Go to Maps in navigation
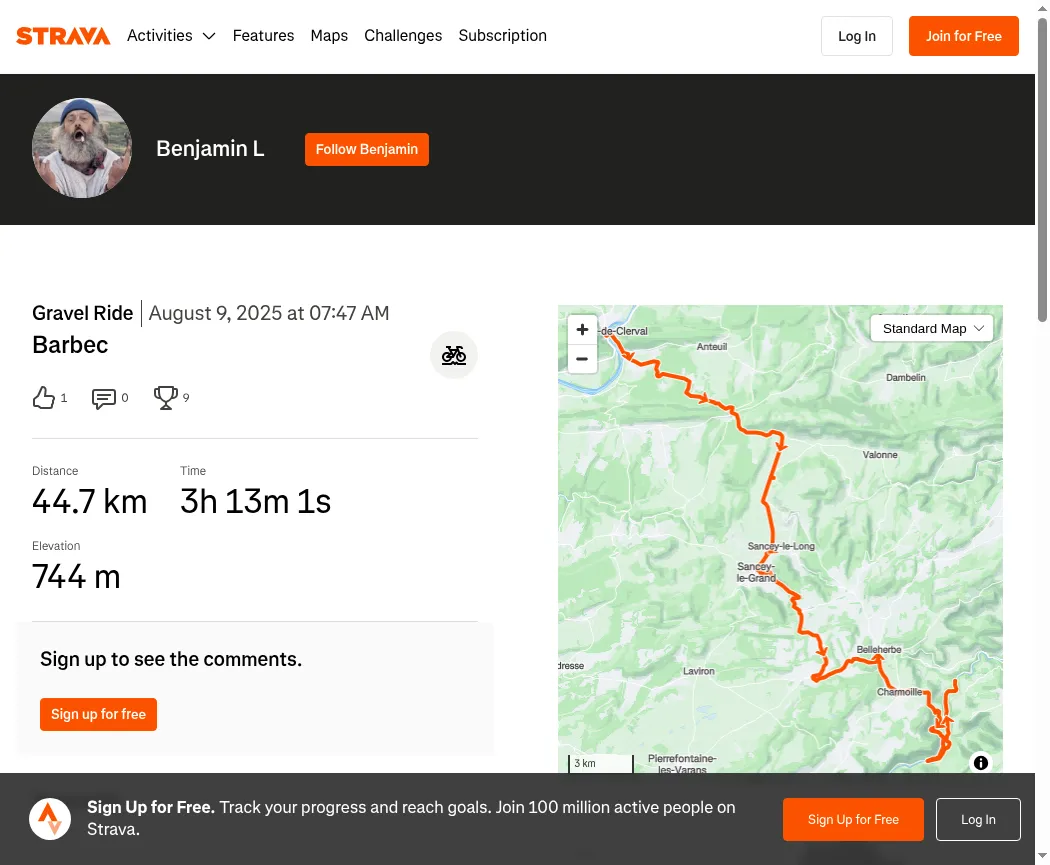The image size is (1050, 865). click(329, 35)
